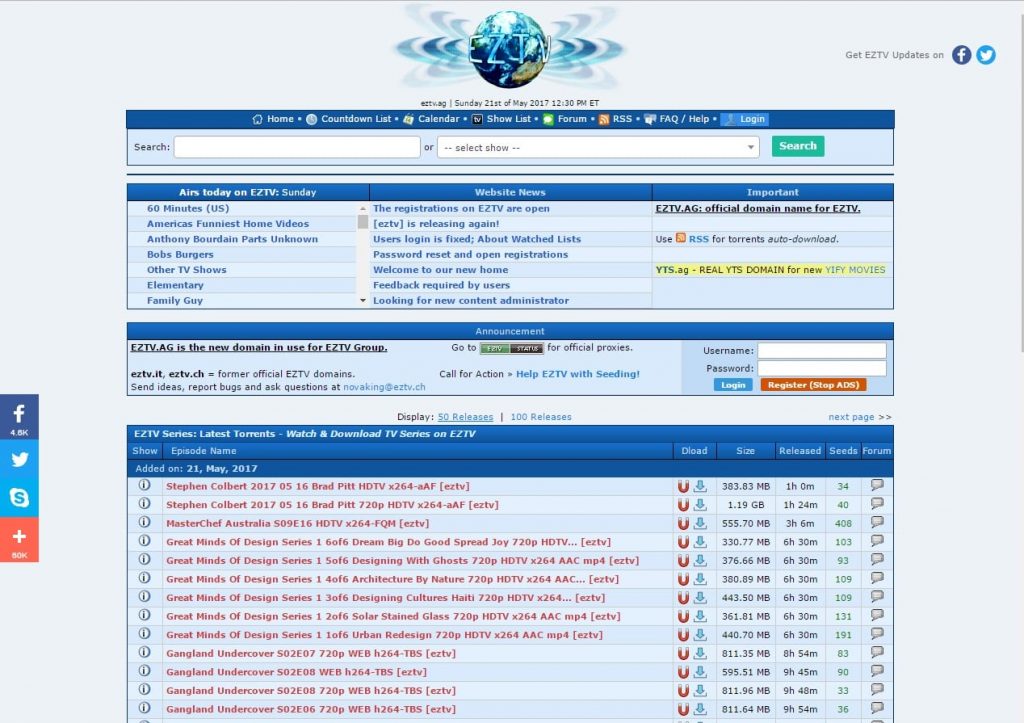Open Bobs Burgers show link
The height and width of the screenshot is (723, 1024).
(180, 255)
